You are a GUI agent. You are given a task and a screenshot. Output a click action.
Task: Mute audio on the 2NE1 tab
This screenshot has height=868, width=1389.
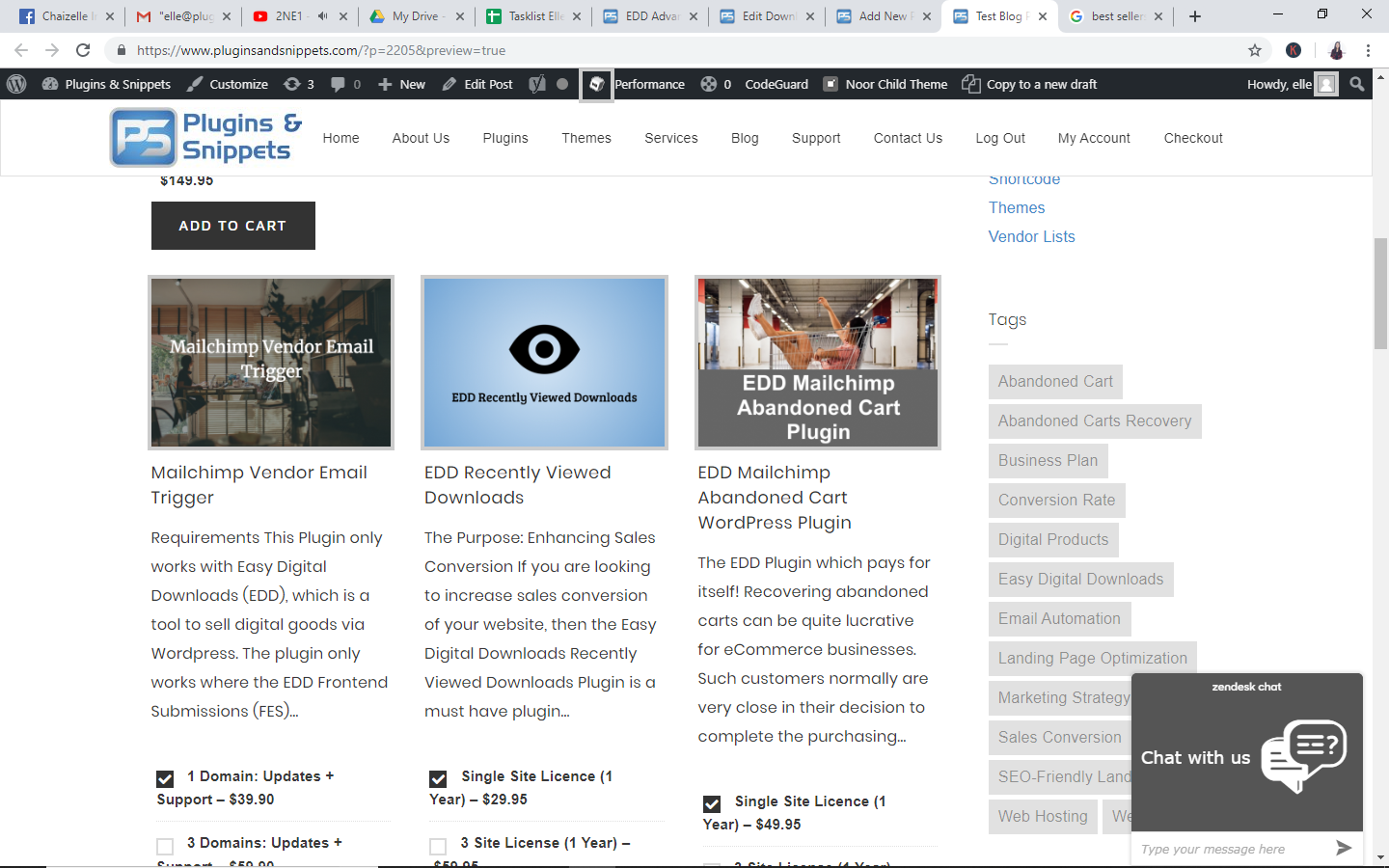322,16
